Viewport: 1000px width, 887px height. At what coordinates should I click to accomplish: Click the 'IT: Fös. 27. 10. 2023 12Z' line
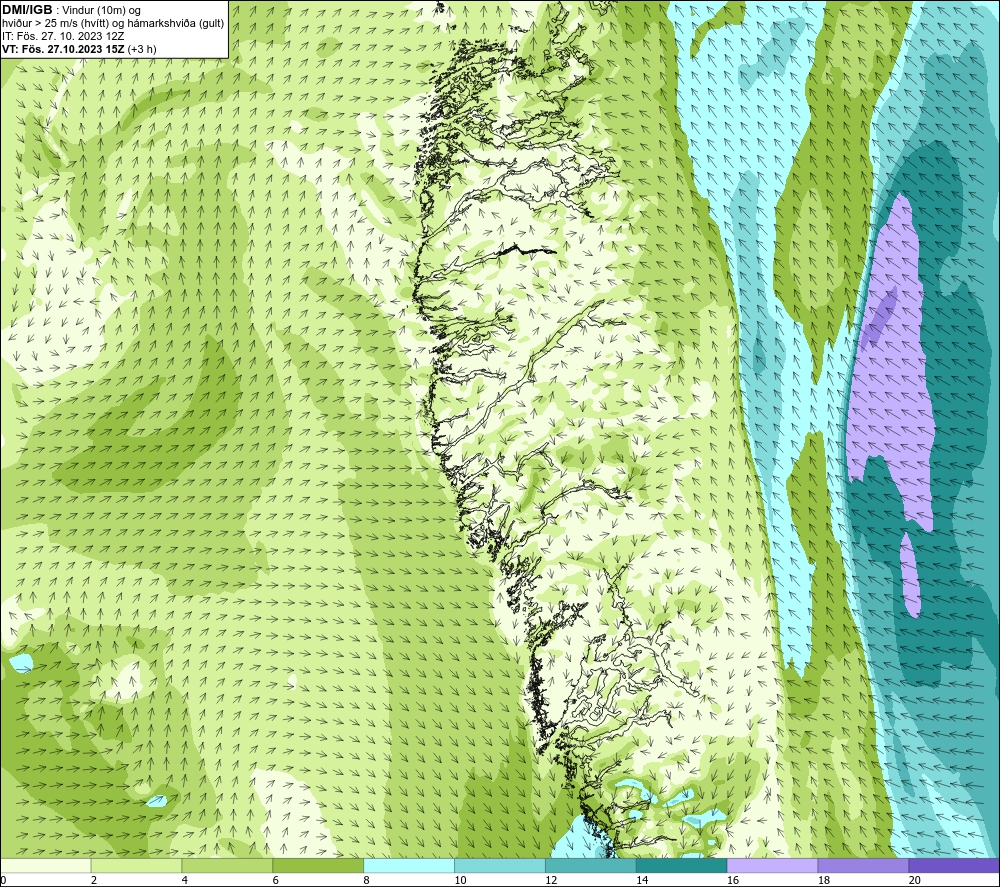tap(63, 36)
